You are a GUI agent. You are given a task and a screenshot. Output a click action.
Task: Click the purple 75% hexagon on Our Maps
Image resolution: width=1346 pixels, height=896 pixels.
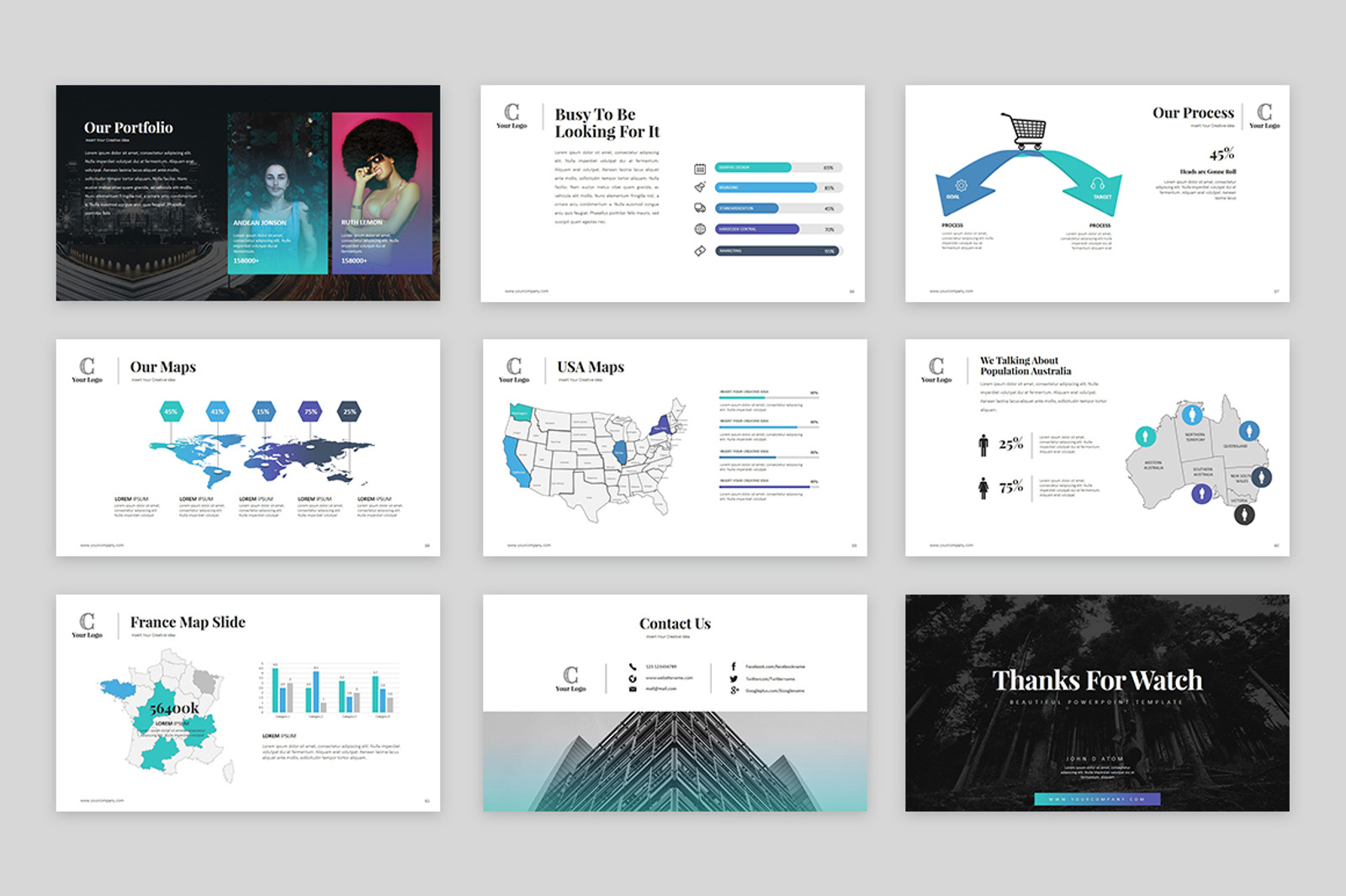tap(310, 411)
